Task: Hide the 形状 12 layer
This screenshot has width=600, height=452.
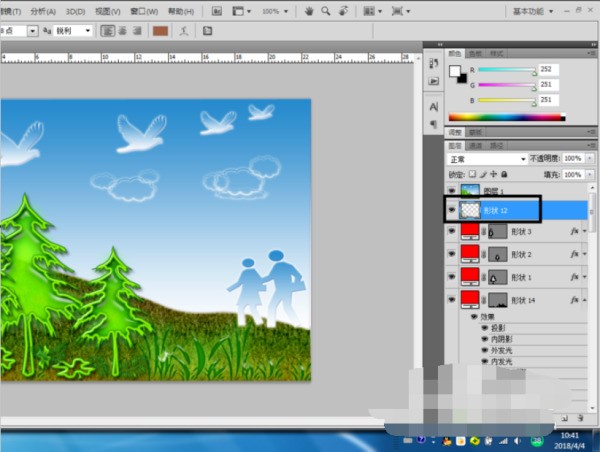Action: tap(452, 210)
